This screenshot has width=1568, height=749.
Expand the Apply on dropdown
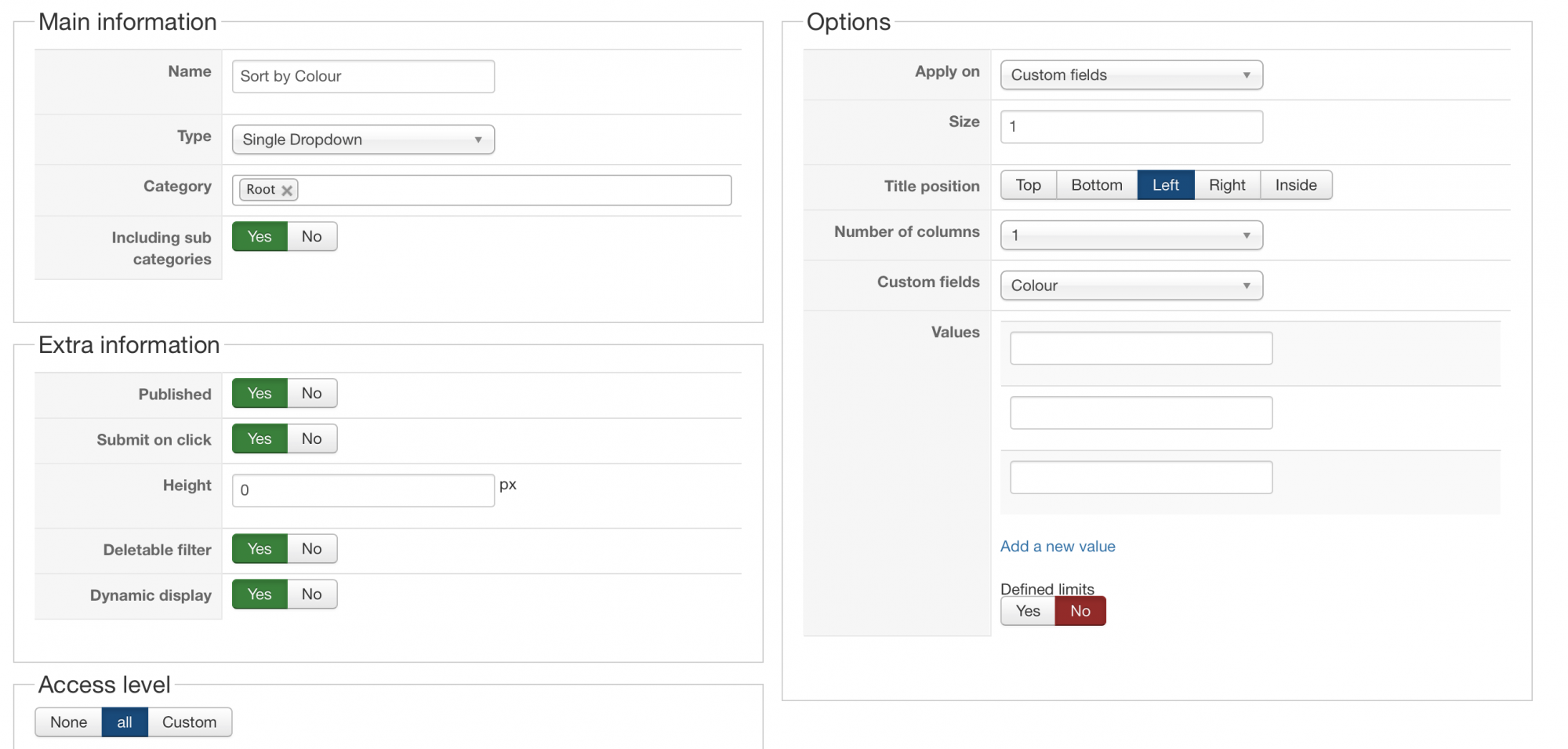[x=1131, y=75]
